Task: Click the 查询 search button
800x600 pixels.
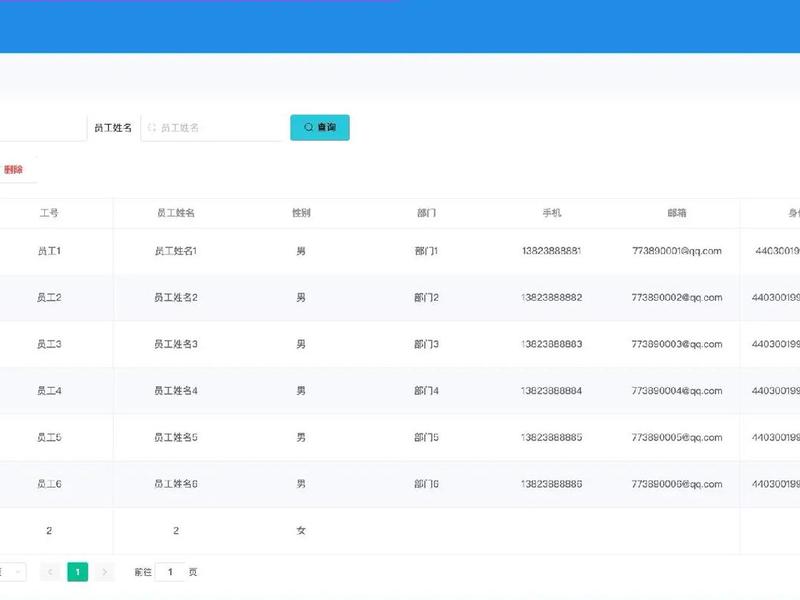Action: tap(320, 127)
